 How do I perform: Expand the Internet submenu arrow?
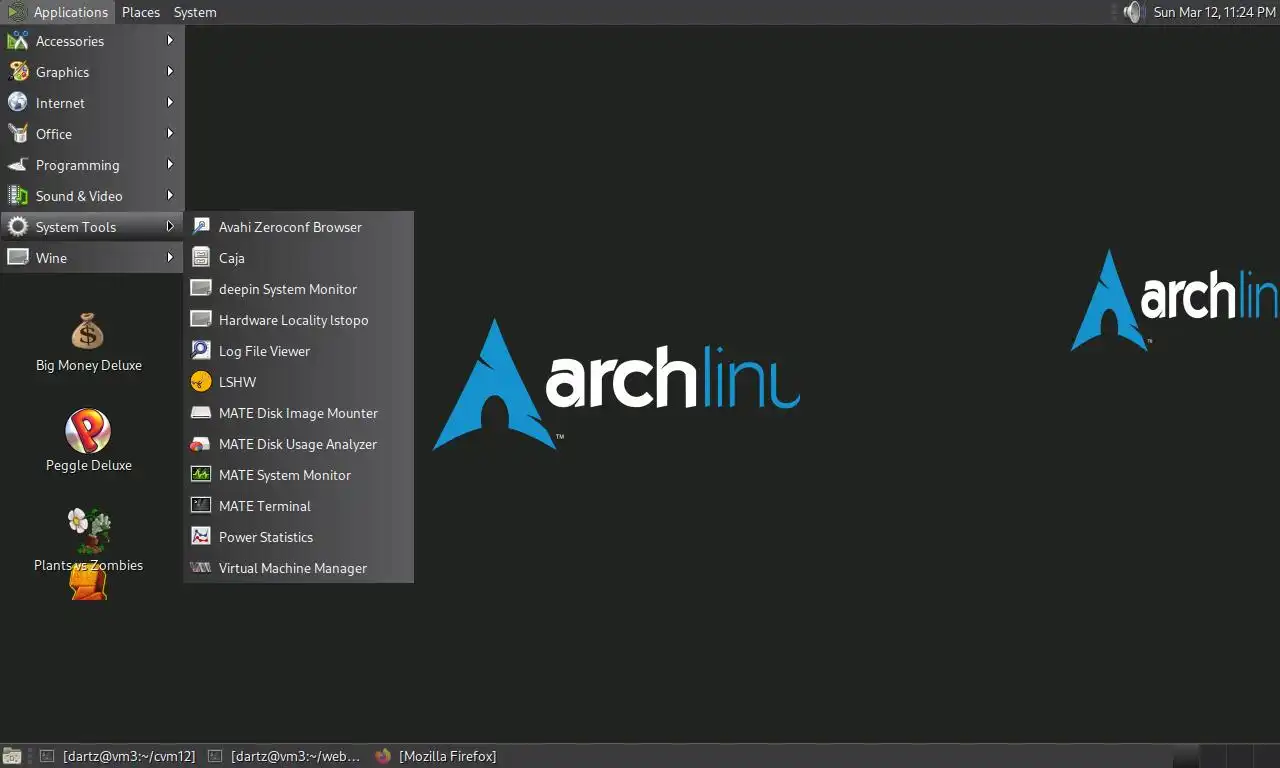tap(170, 103)
